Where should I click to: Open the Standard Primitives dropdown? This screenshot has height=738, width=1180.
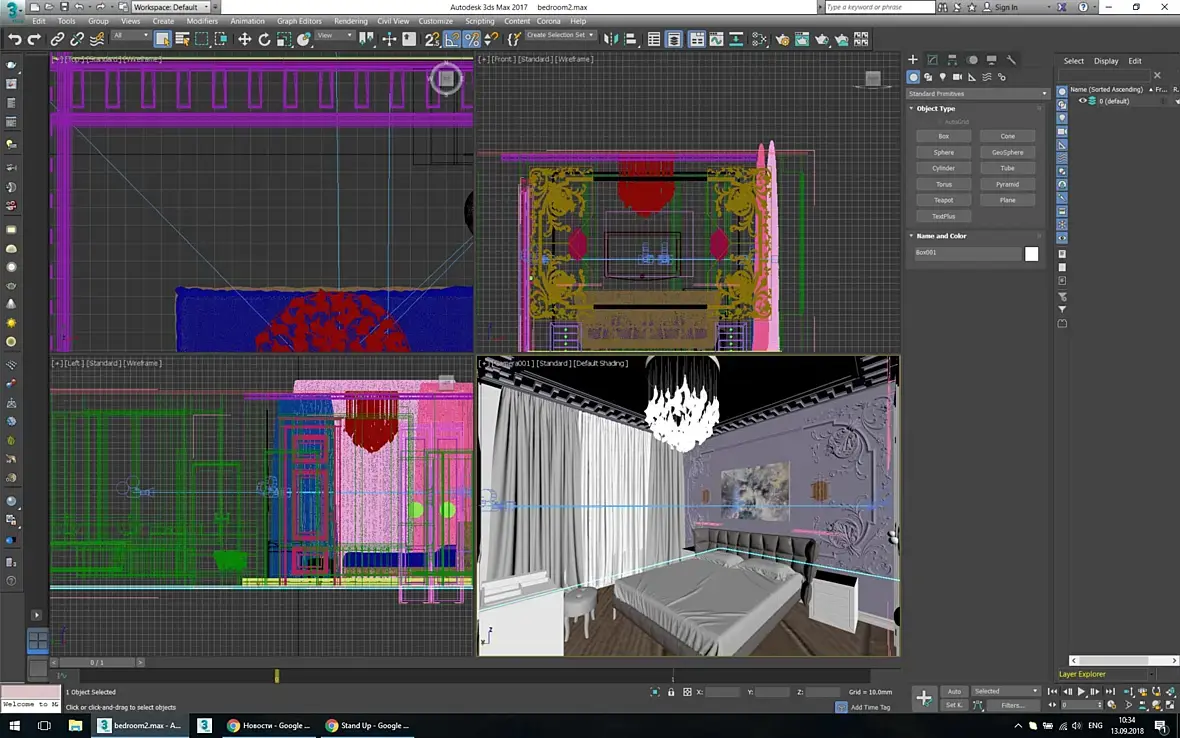tap(977, 93)
